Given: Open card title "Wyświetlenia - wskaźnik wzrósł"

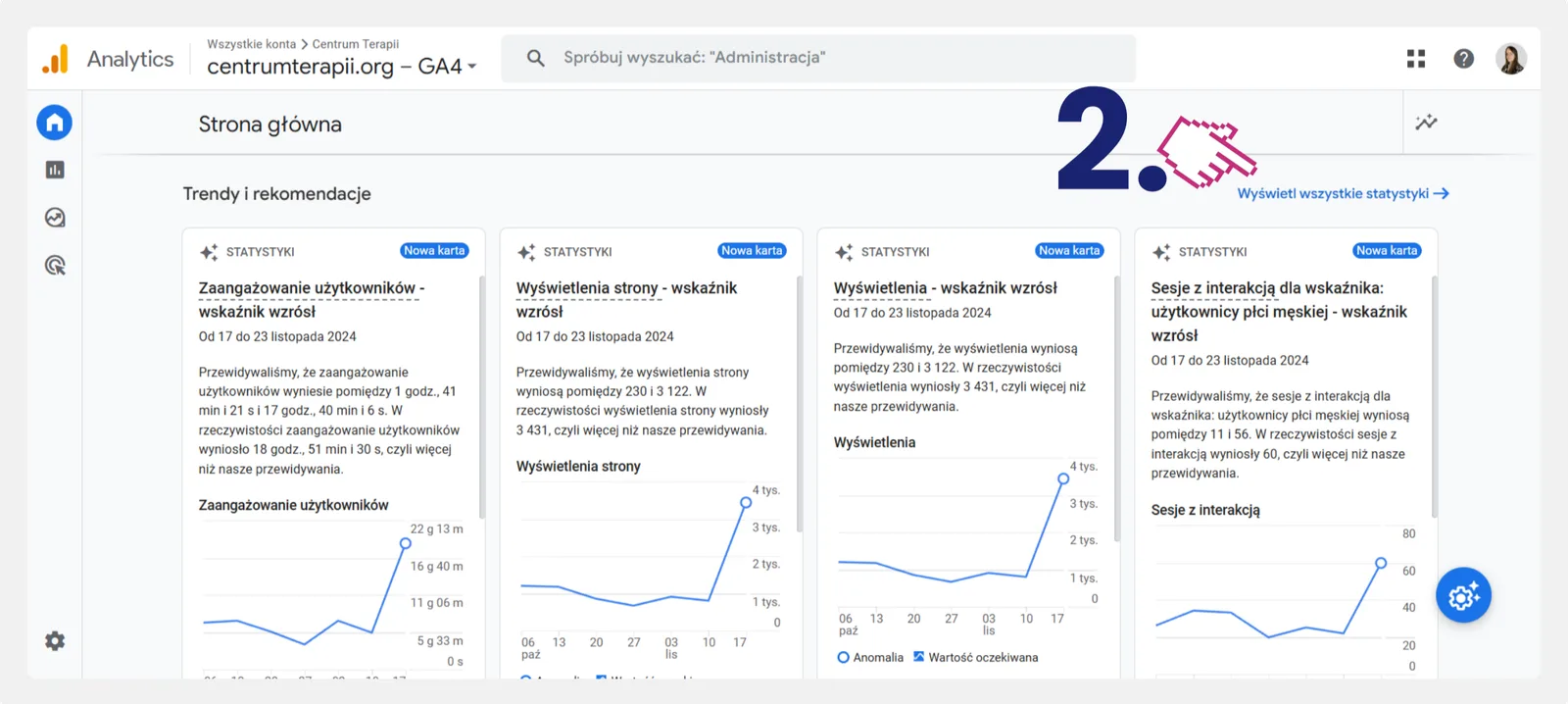Looking at the screenshot, I should [946, 288].
